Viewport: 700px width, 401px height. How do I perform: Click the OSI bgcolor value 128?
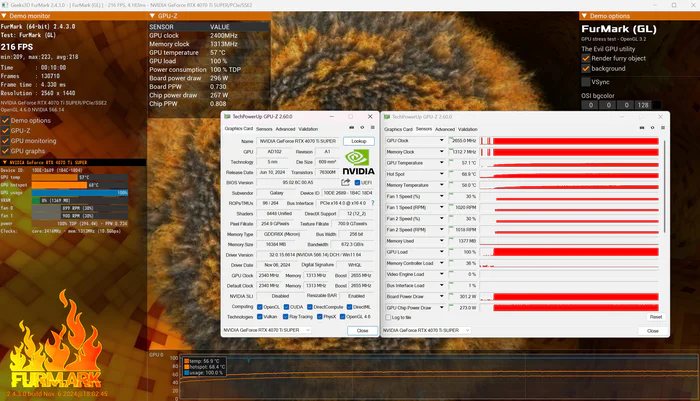643,105
